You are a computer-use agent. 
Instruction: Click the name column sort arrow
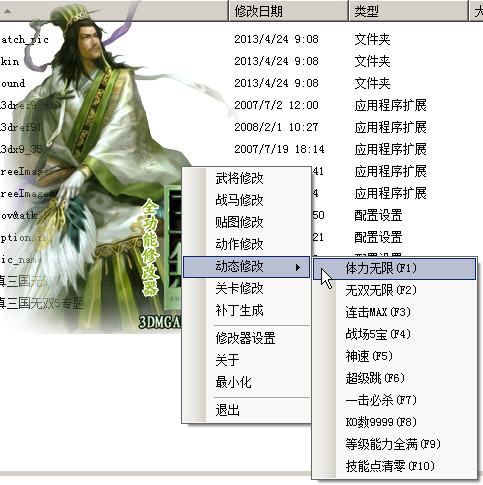(7, 11)
